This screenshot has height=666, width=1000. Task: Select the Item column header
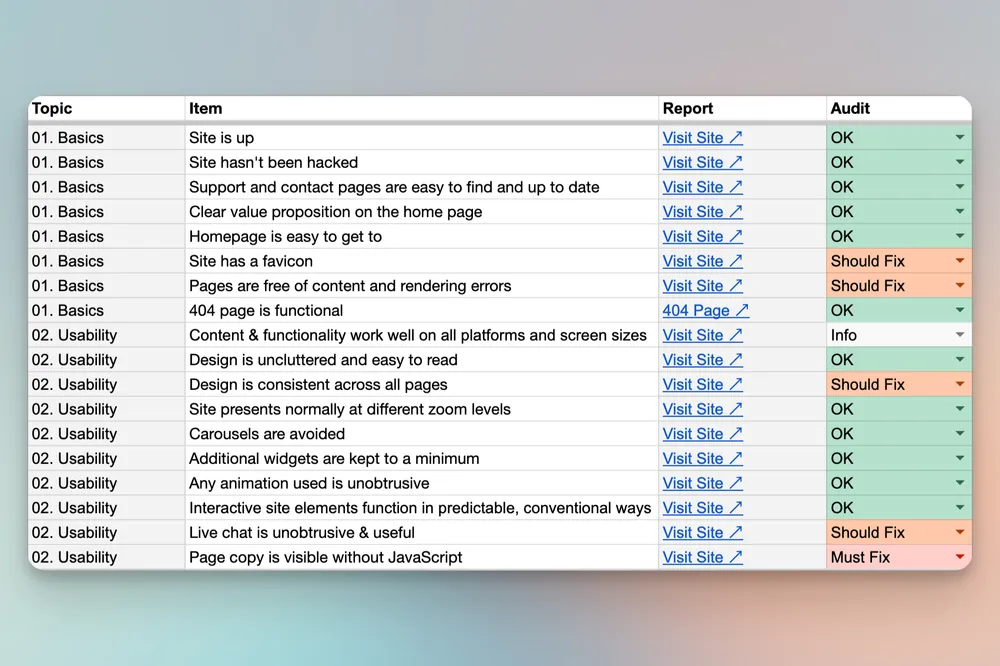(205, 108)
